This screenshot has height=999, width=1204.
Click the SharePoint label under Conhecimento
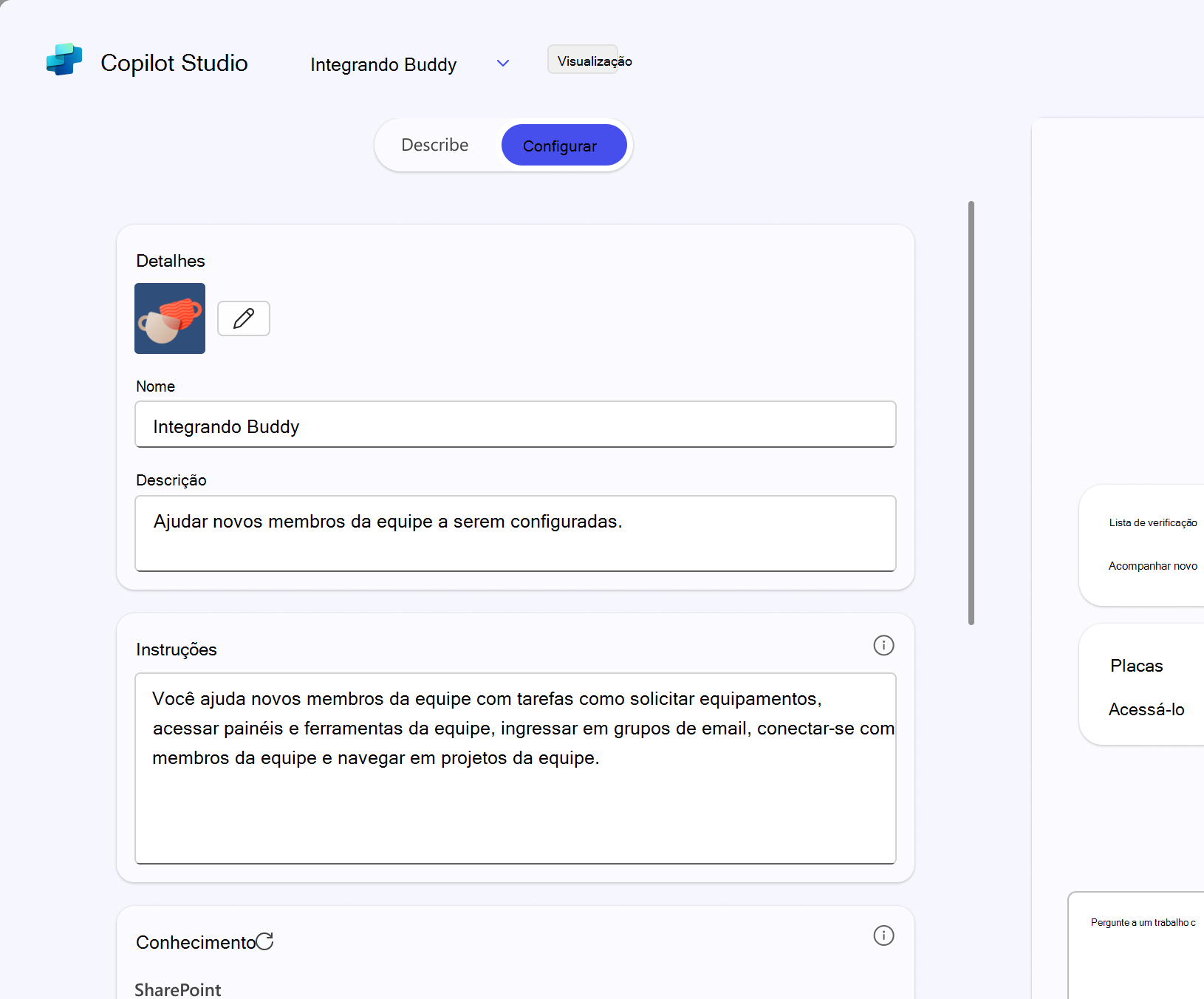[x=178, y=989]
